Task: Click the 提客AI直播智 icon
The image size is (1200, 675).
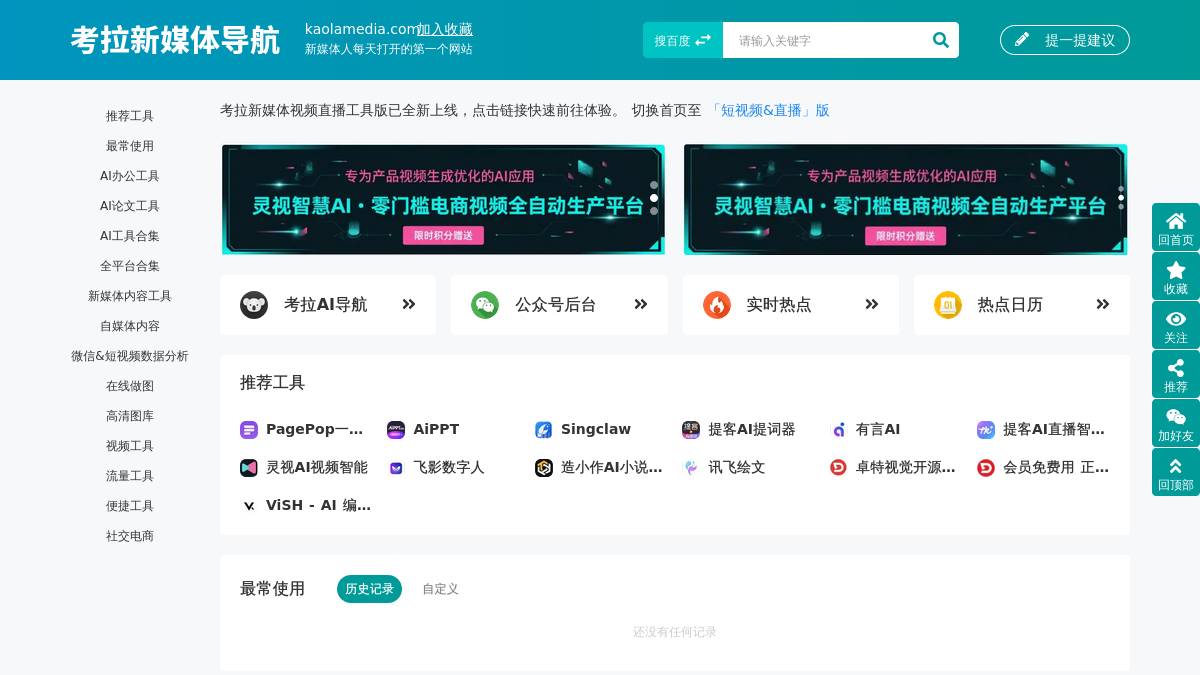Action: [986, 430]
